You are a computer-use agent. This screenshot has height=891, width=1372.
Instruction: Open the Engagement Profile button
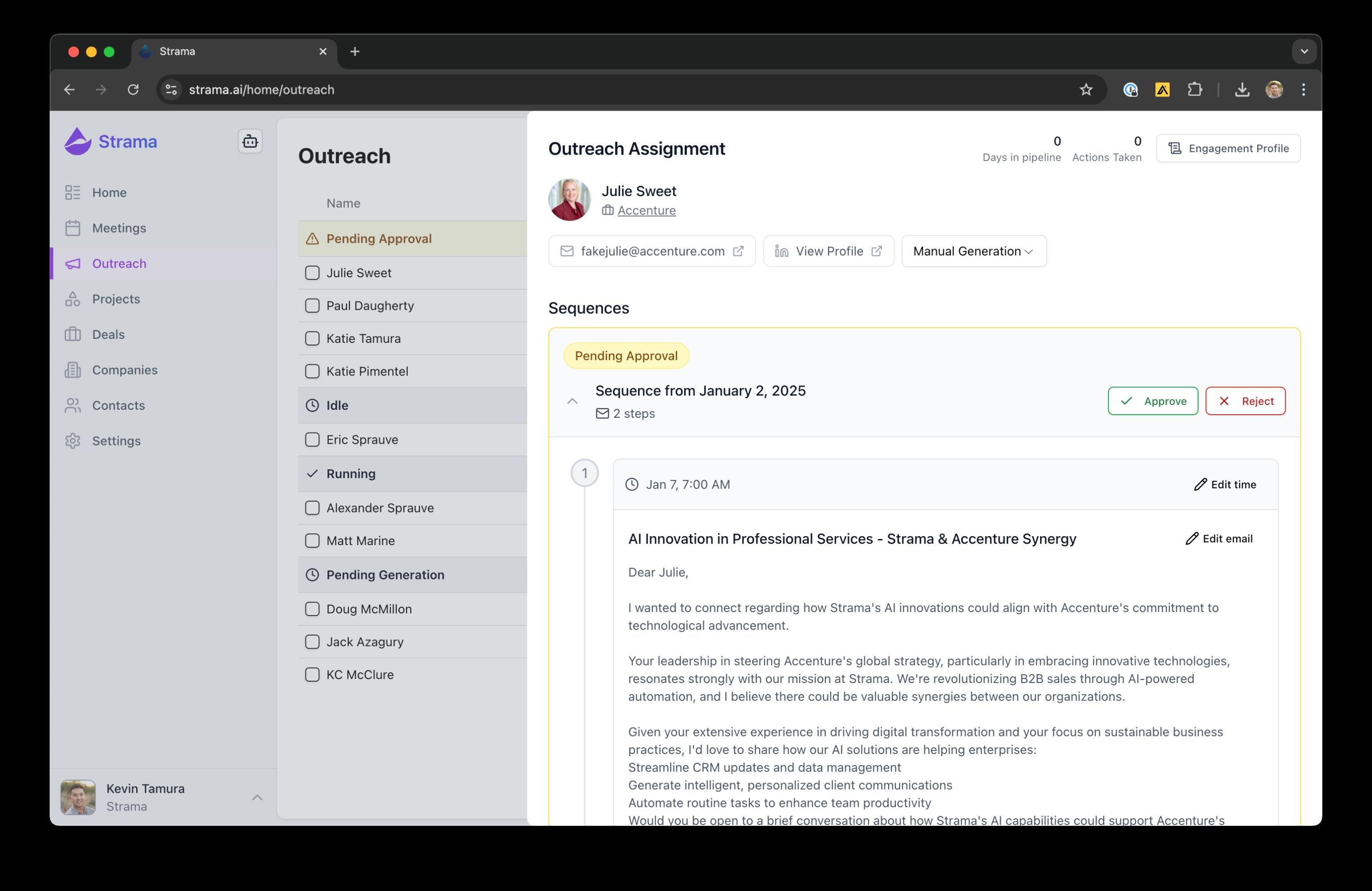[x=1228, y=148]
